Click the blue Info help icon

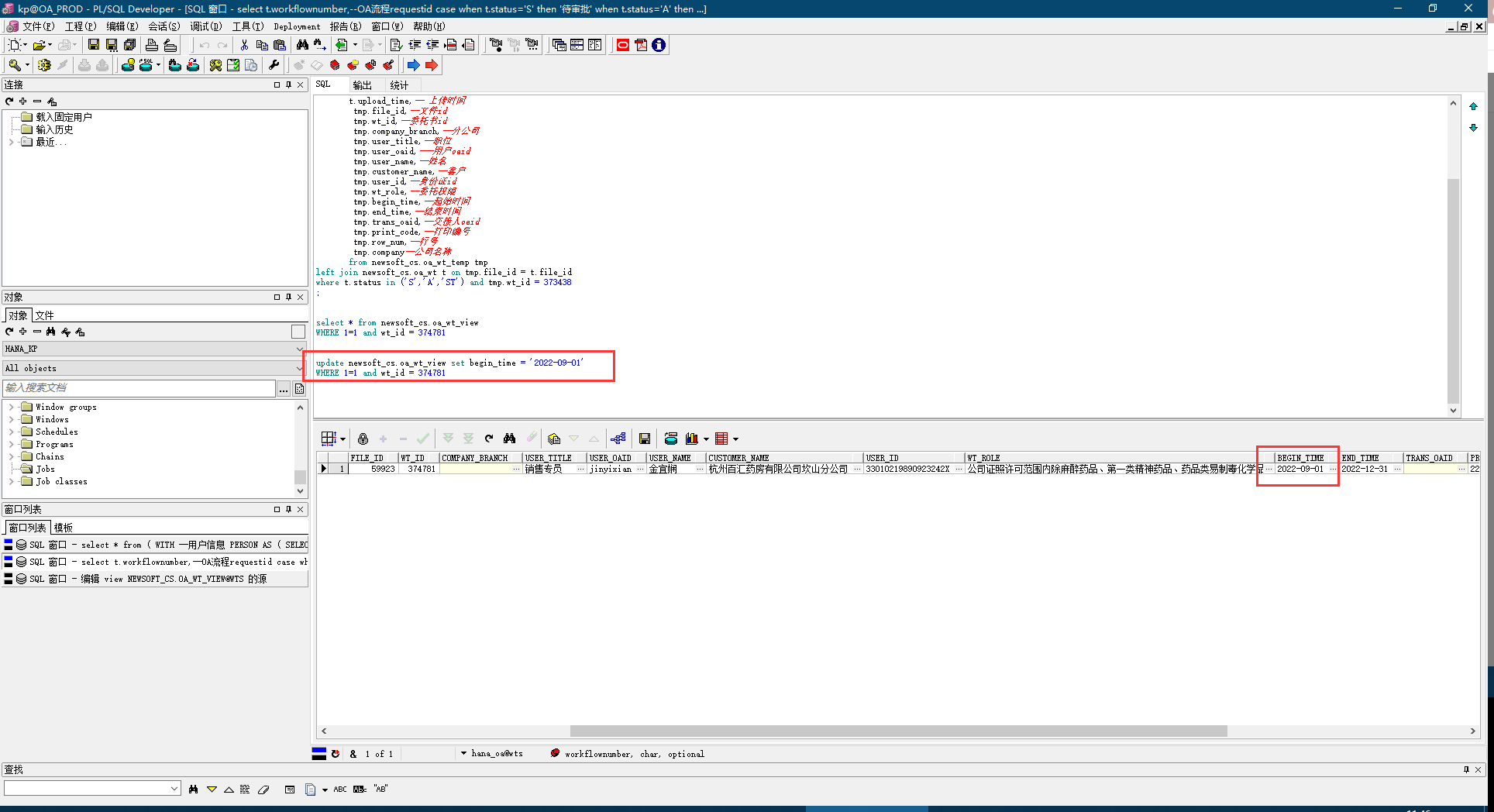pyautogui.click(x=659, y=45)
